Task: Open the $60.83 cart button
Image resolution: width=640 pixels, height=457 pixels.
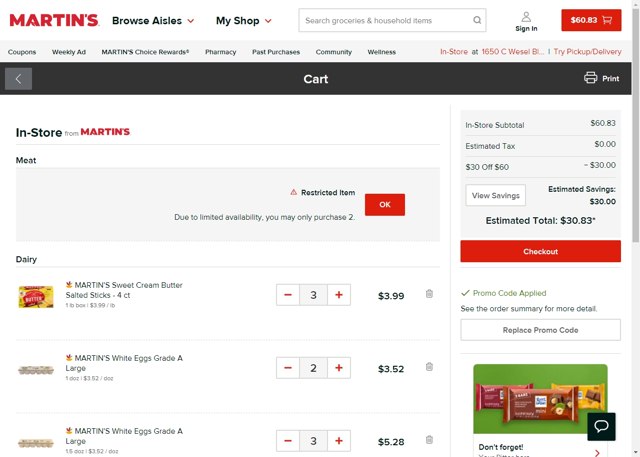Action: pyautogui.click(x=591, y=20)
